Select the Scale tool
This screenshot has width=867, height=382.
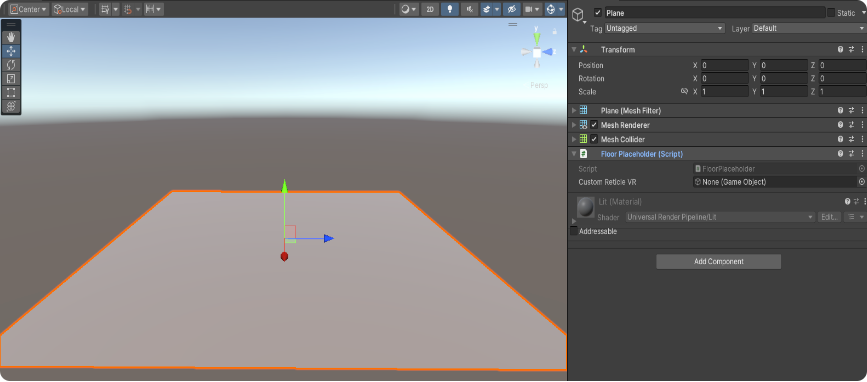11,79
